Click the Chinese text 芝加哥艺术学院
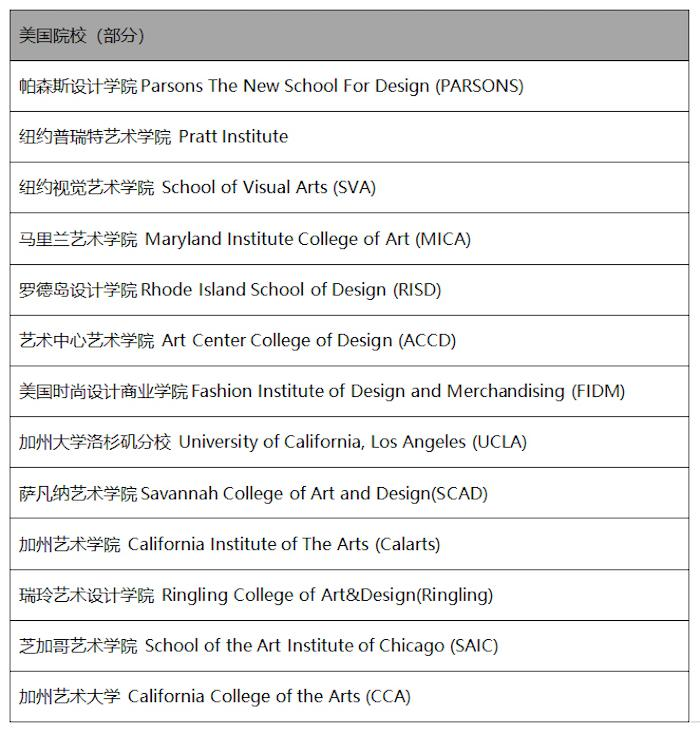700x733 pixels. (78, 646)
